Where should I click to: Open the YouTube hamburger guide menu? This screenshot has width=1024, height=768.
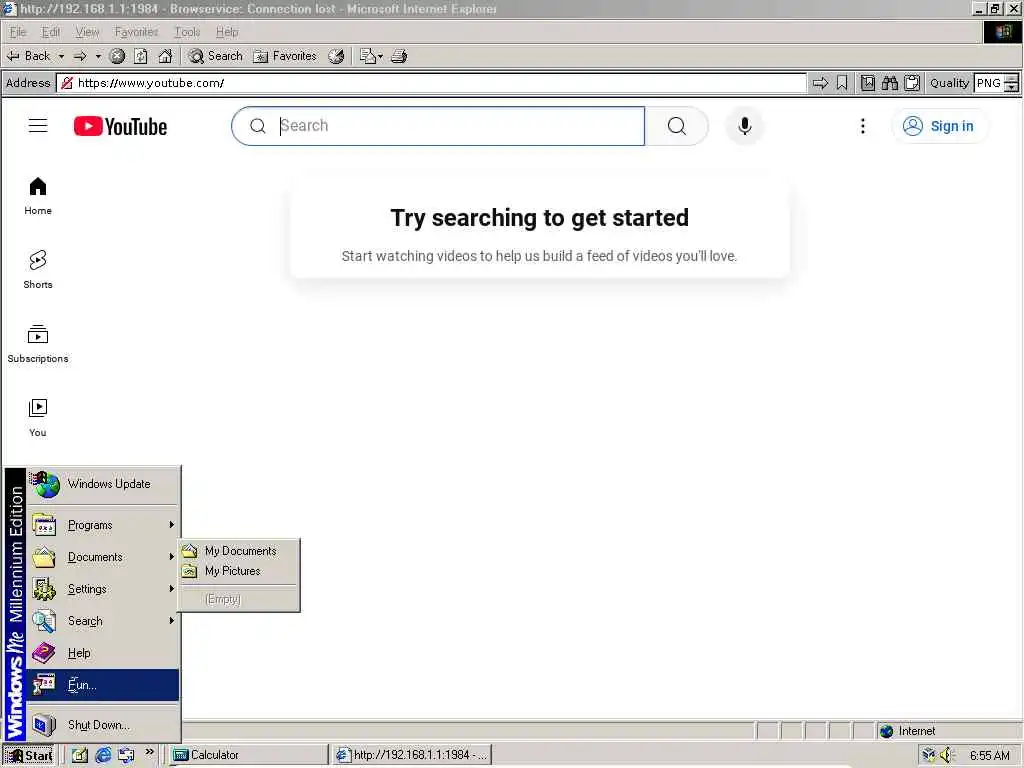pos(38,125)
